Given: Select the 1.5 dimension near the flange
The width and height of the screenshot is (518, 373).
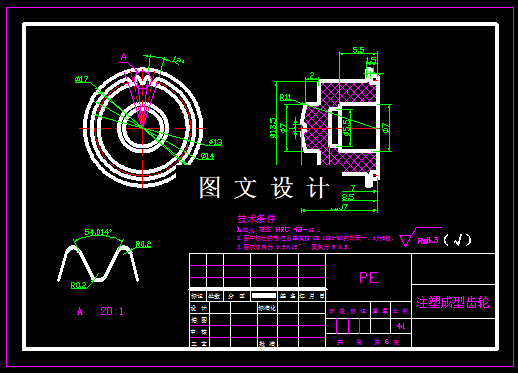Looking at the screenshot, I should click(x=371, y=60).
